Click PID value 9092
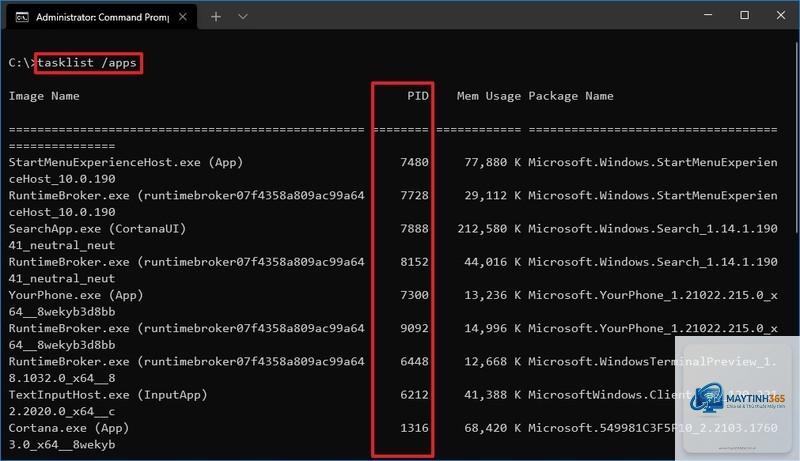The height and width of the screenshot is (461, 800). (414, 328)
